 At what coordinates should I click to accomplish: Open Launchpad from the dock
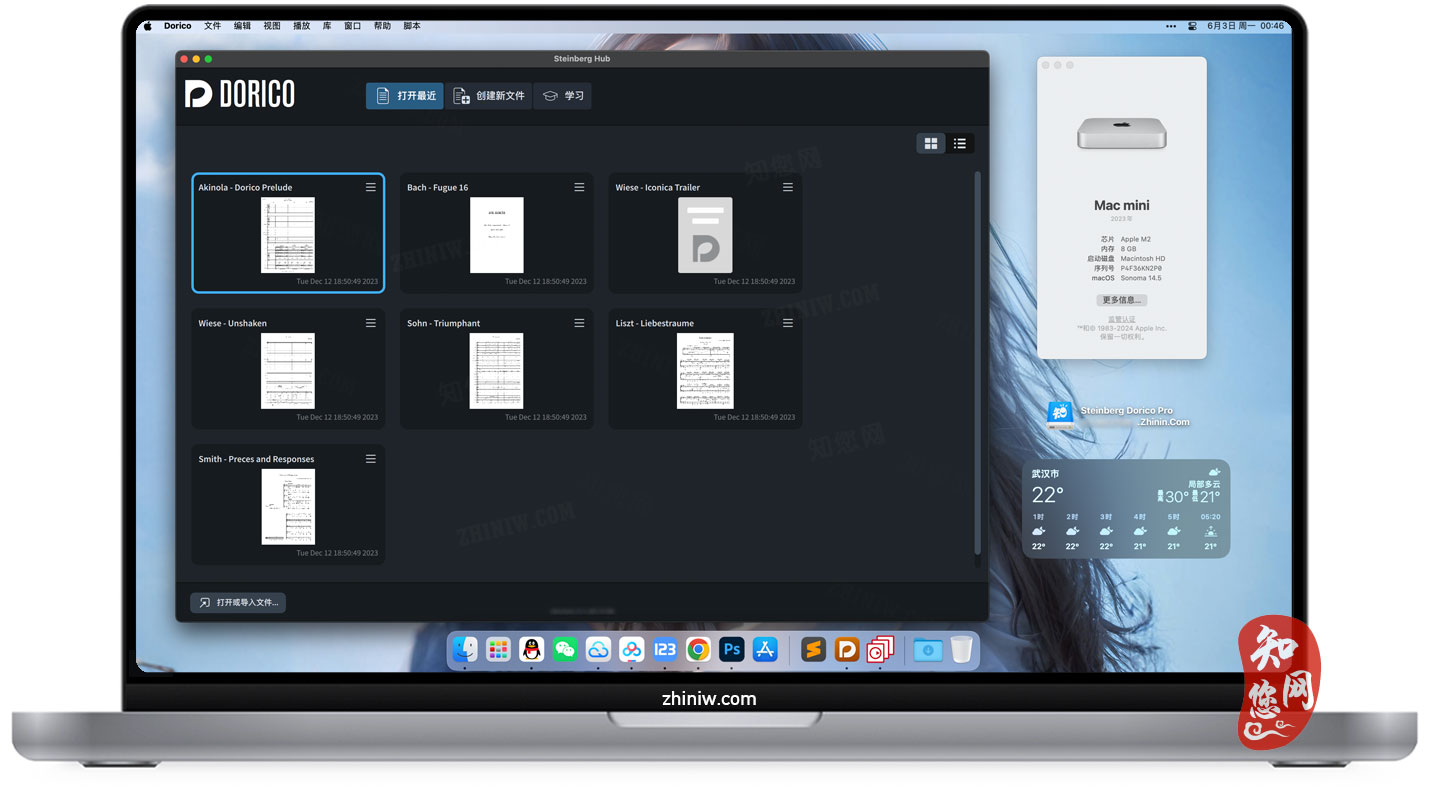pos(498,650)
